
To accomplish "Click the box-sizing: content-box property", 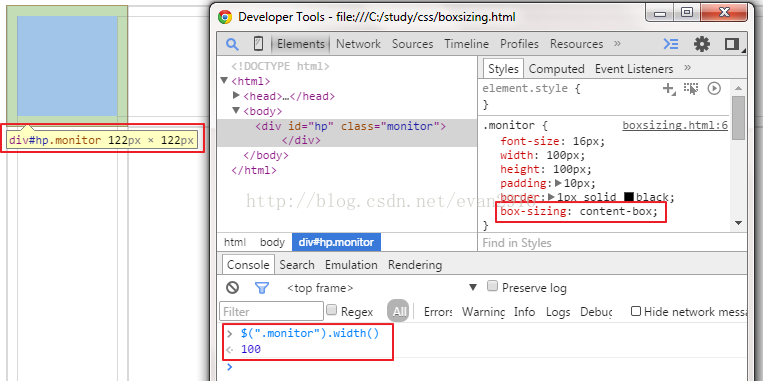I will tap(579, 212).
